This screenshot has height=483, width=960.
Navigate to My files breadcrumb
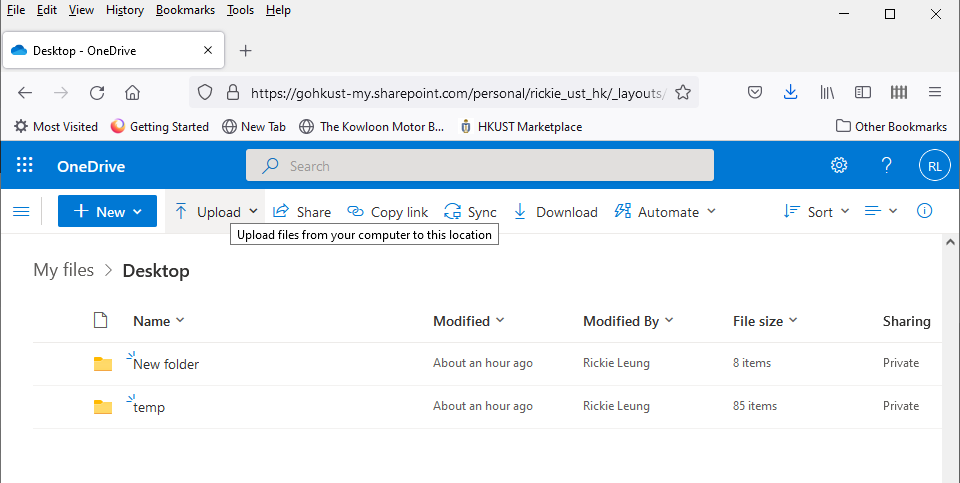63,270
